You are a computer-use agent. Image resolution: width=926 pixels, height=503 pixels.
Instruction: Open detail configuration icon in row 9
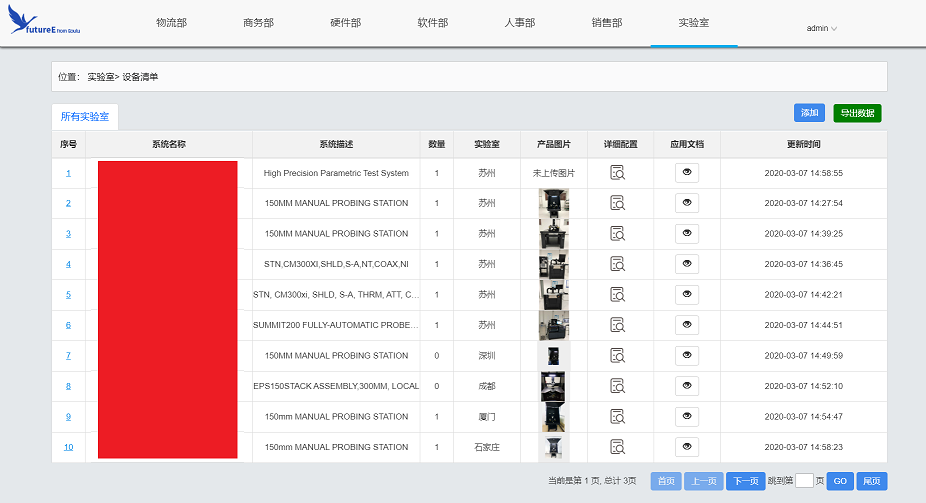coord(618,416)
